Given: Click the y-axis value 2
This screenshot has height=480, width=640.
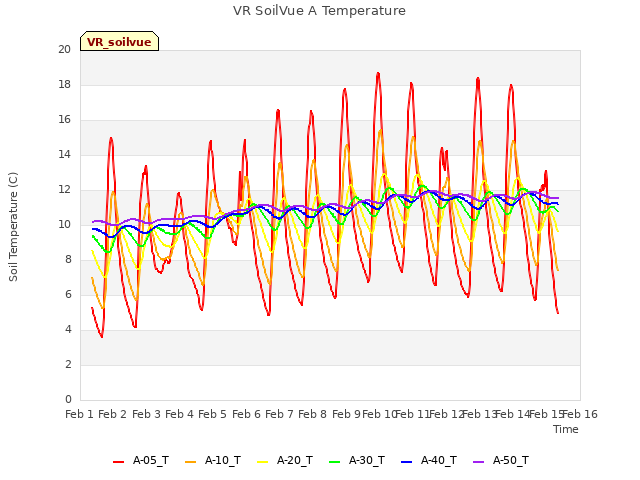Looking at the screenshot, I should point(68,364).
